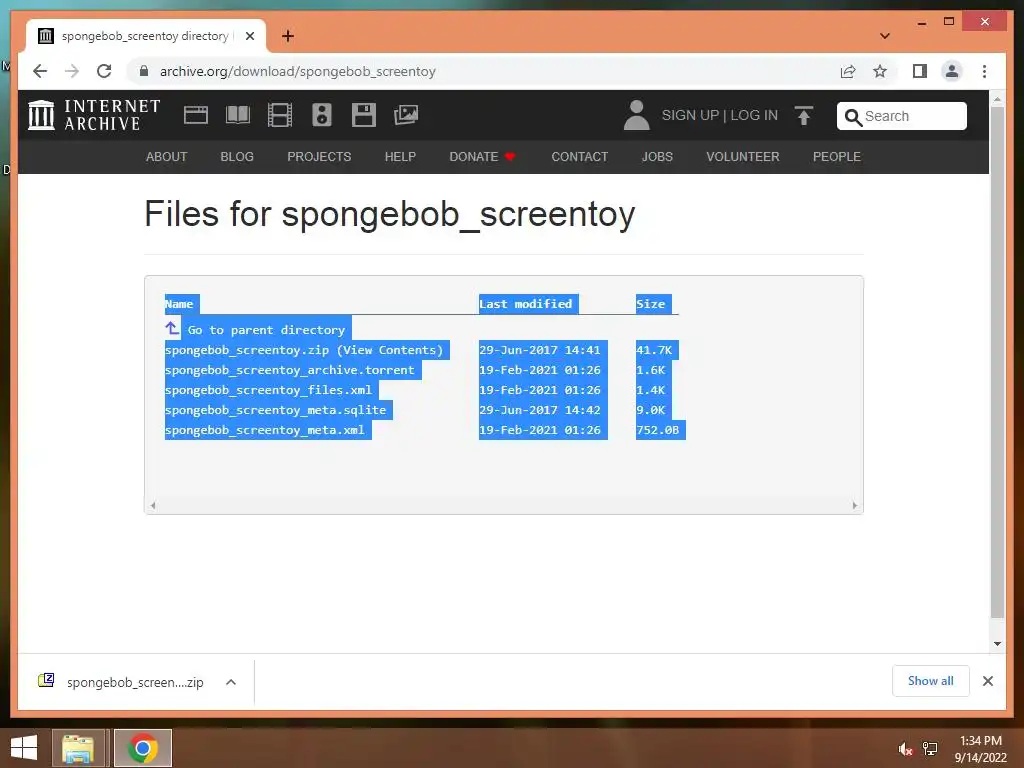Download spongebob_screentoy.zip file link
Viewport: 1024px width, 768px height.
coord(247,350)
